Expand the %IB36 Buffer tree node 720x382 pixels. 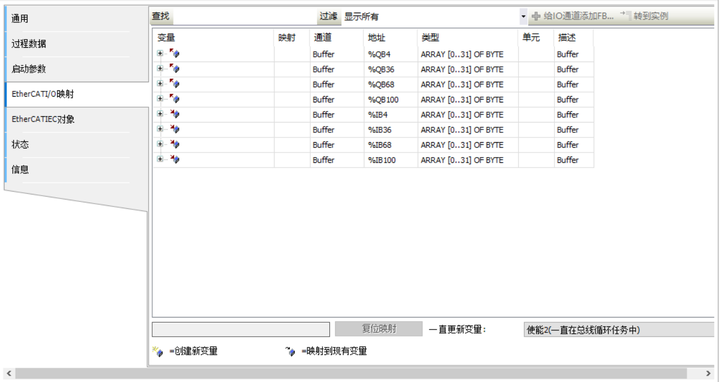[160, 129]
